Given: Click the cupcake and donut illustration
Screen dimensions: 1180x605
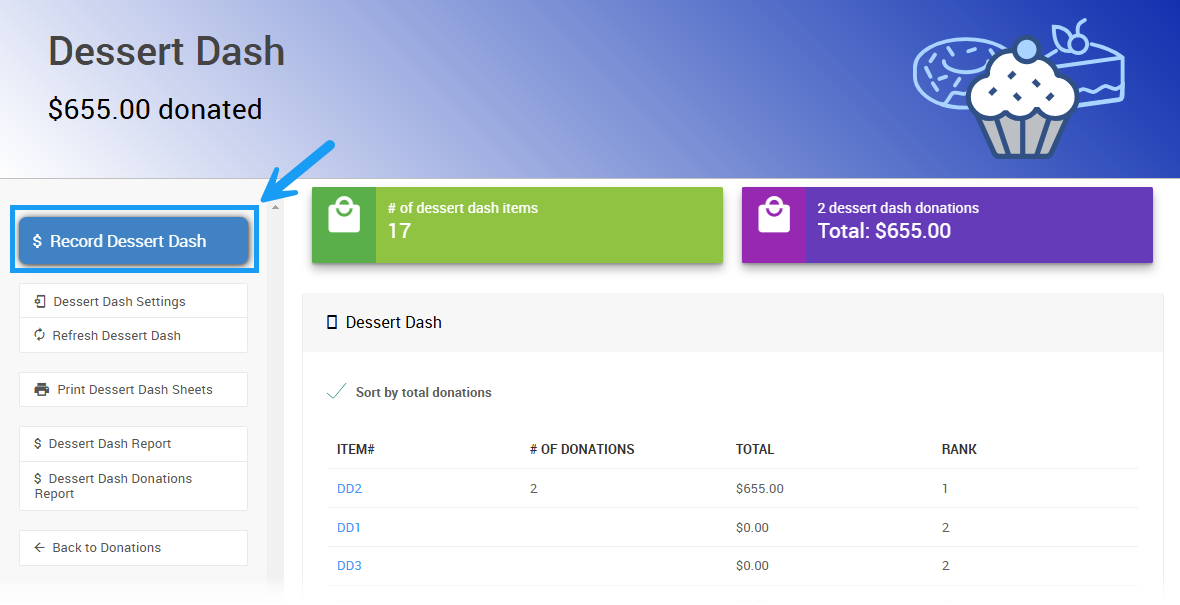Looking at the screenshot, I should pyautogui.click(x=1018, y=89).
